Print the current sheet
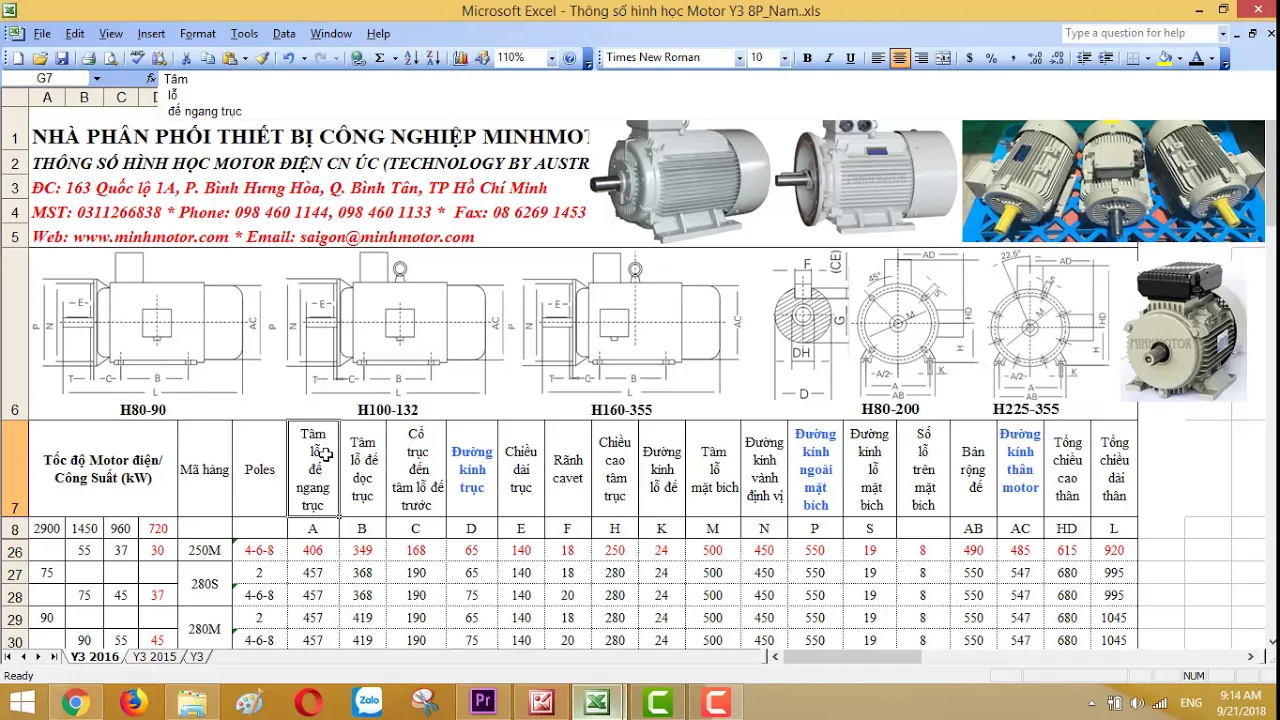 (x=88, y=58)
